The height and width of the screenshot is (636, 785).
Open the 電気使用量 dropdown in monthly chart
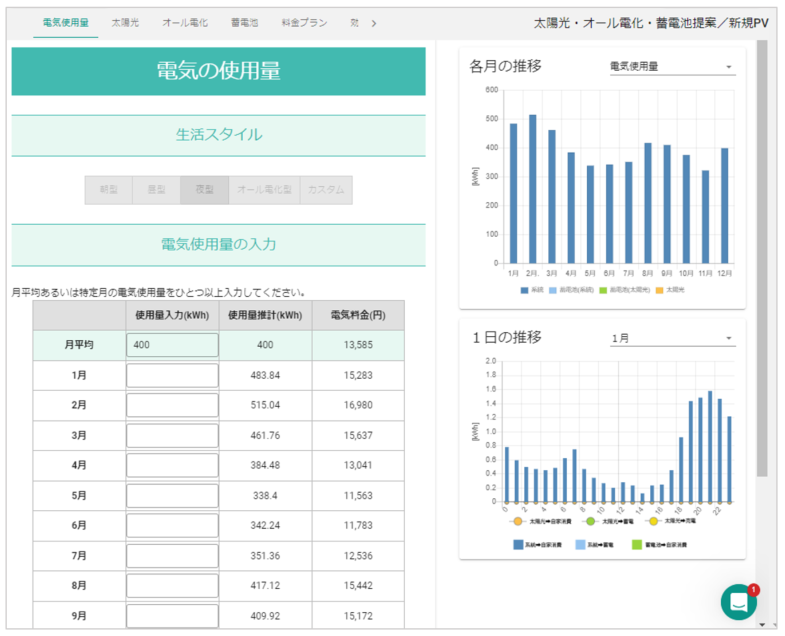point(672,67)
